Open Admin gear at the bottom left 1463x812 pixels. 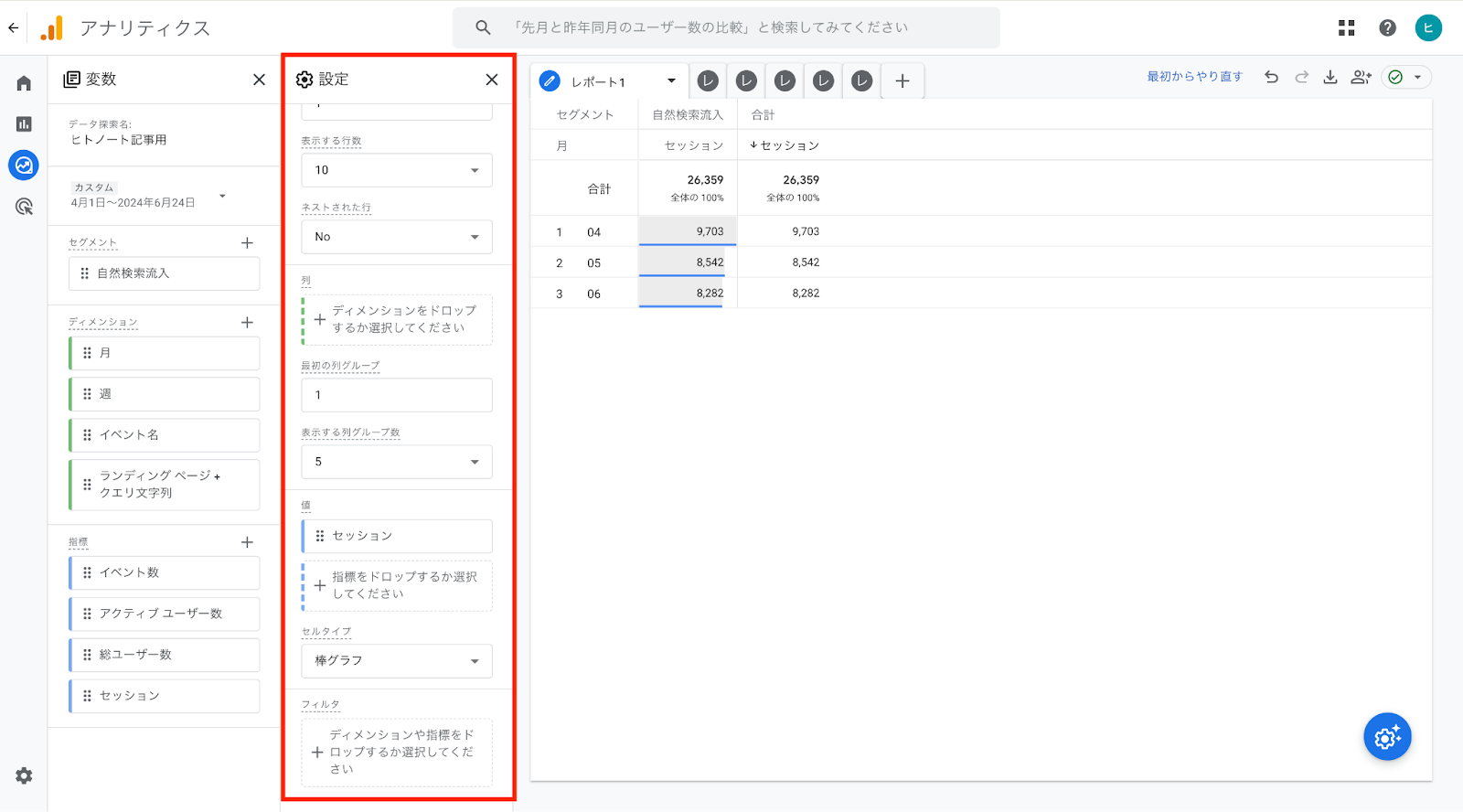(24, 775)
